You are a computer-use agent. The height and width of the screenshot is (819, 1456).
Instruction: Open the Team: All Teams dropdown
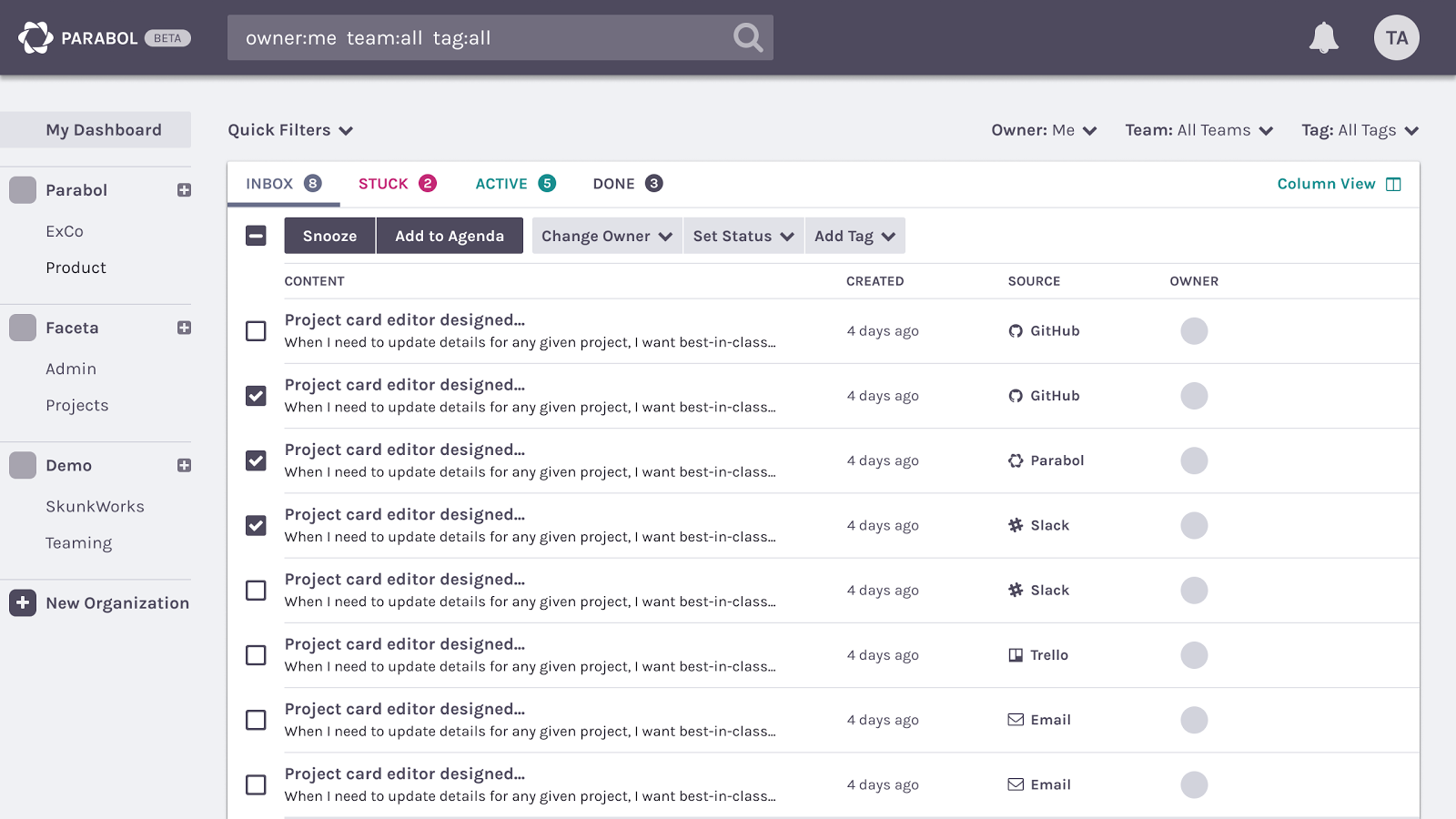[x=1198, y=130]
